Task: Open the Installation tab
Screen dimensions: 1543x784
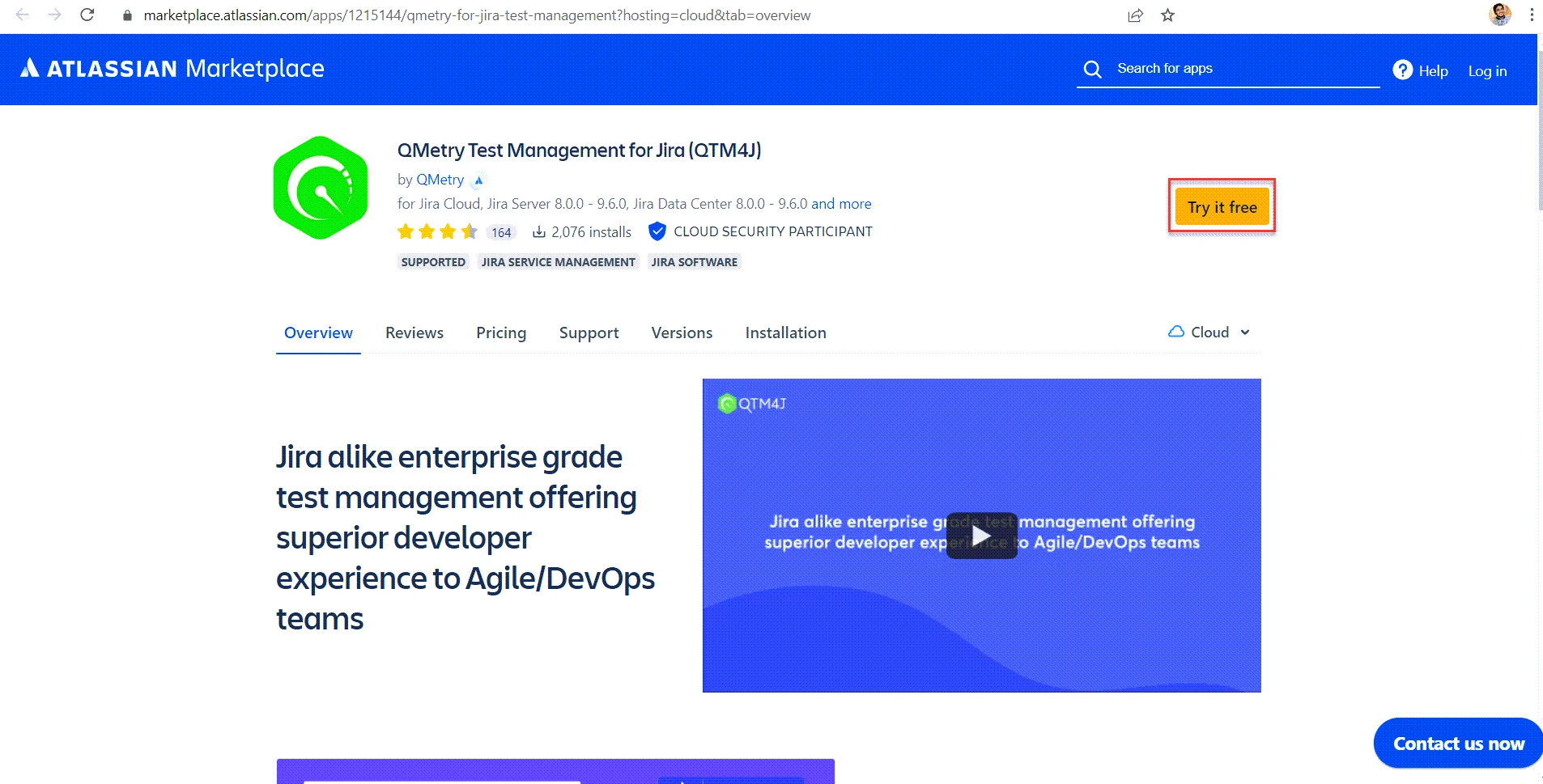Action: (785, 333)
